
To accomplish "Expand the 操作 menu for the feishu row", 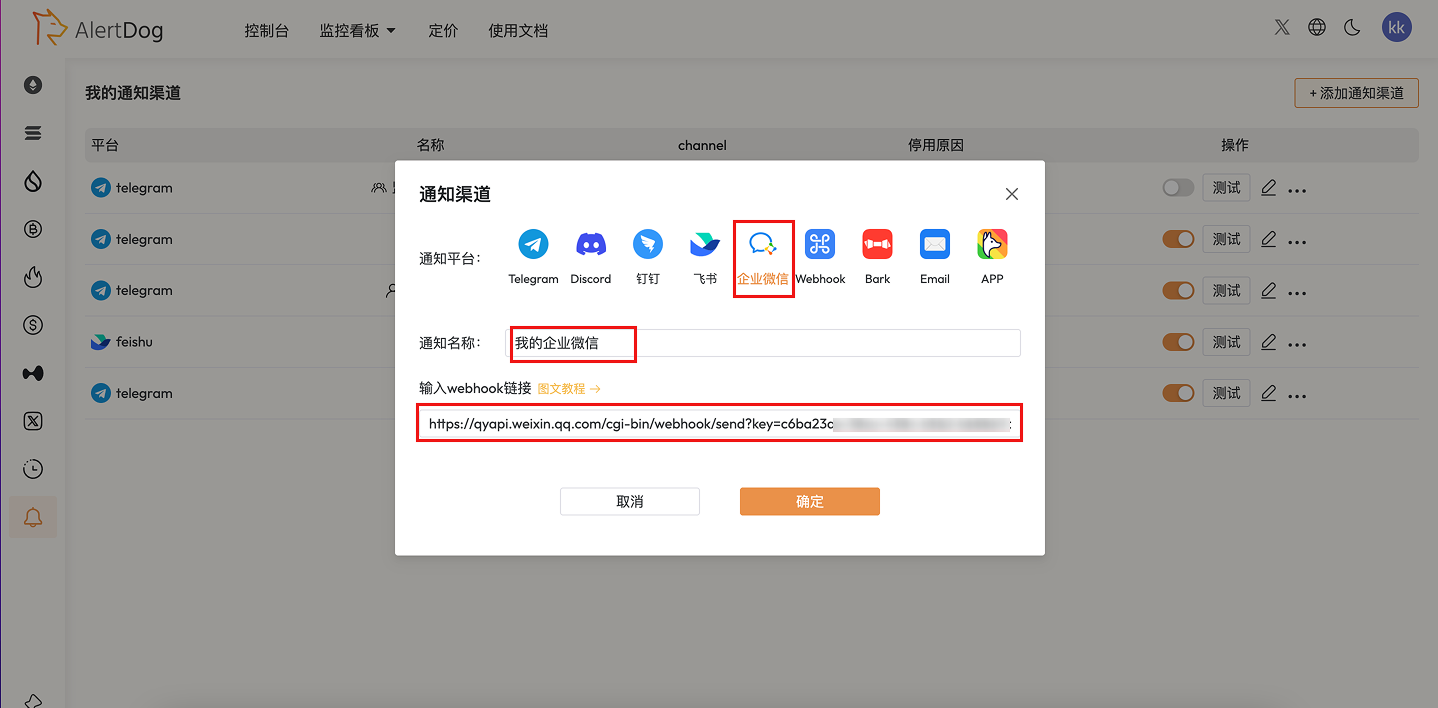I will coord(1297,341).
